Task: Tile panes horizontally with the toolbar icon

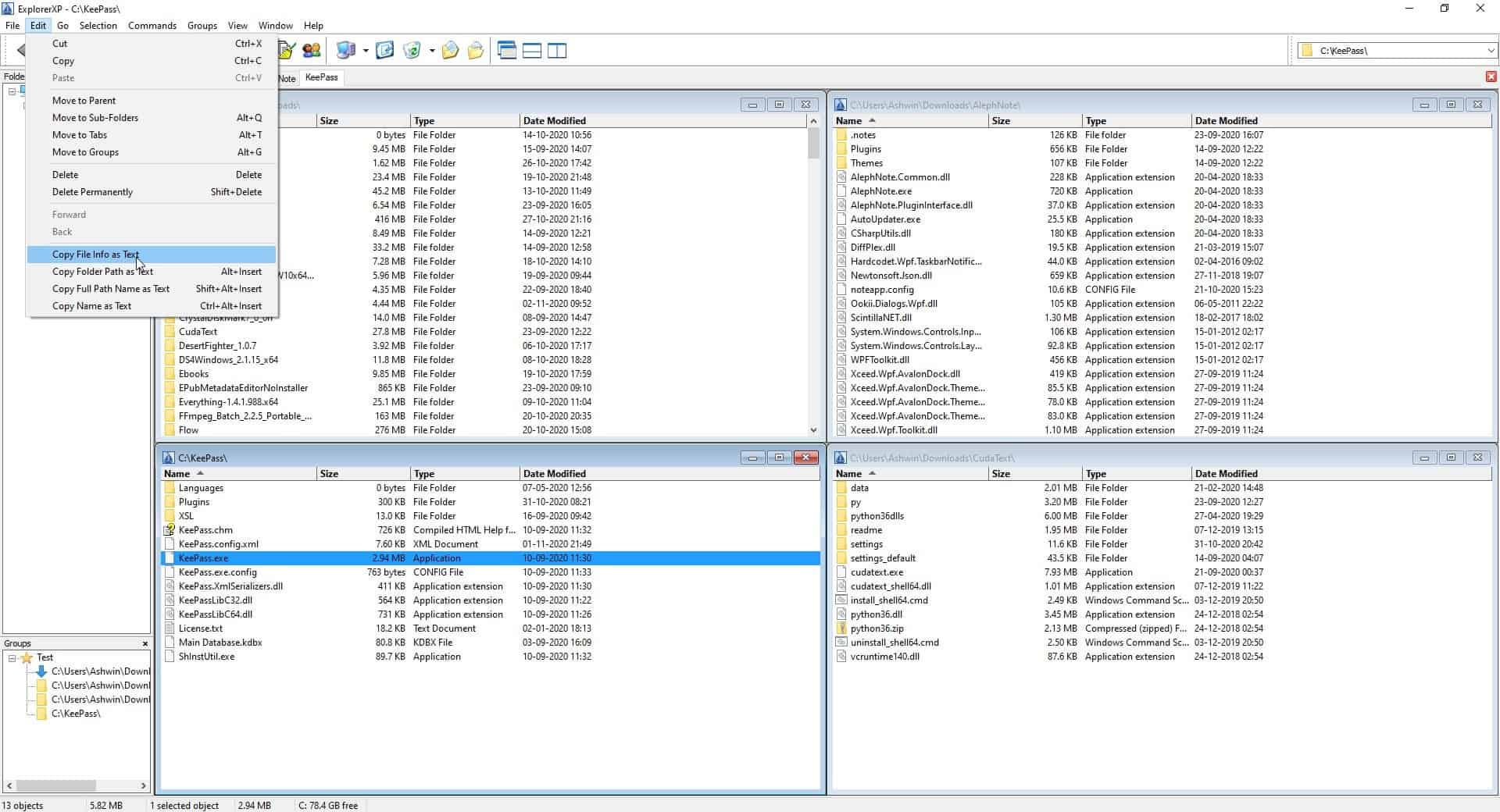Action: point(532,51)
